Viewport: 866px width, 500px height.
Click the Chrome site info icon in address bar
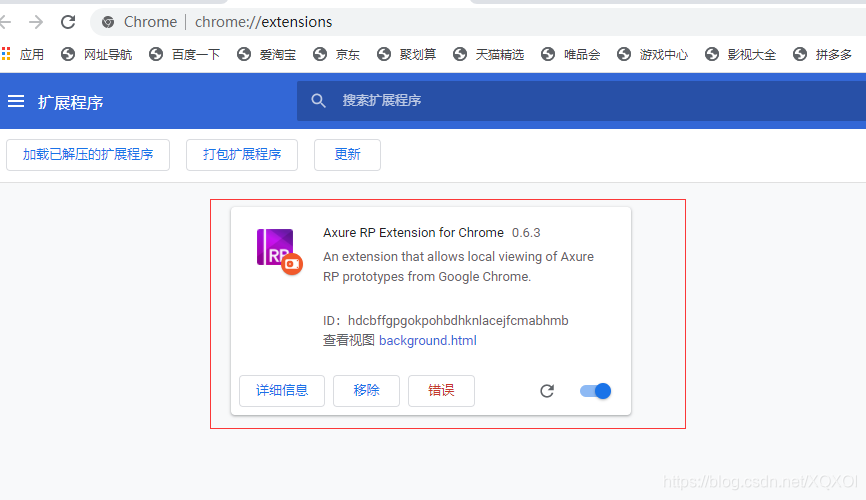click(x=108, y=22)
